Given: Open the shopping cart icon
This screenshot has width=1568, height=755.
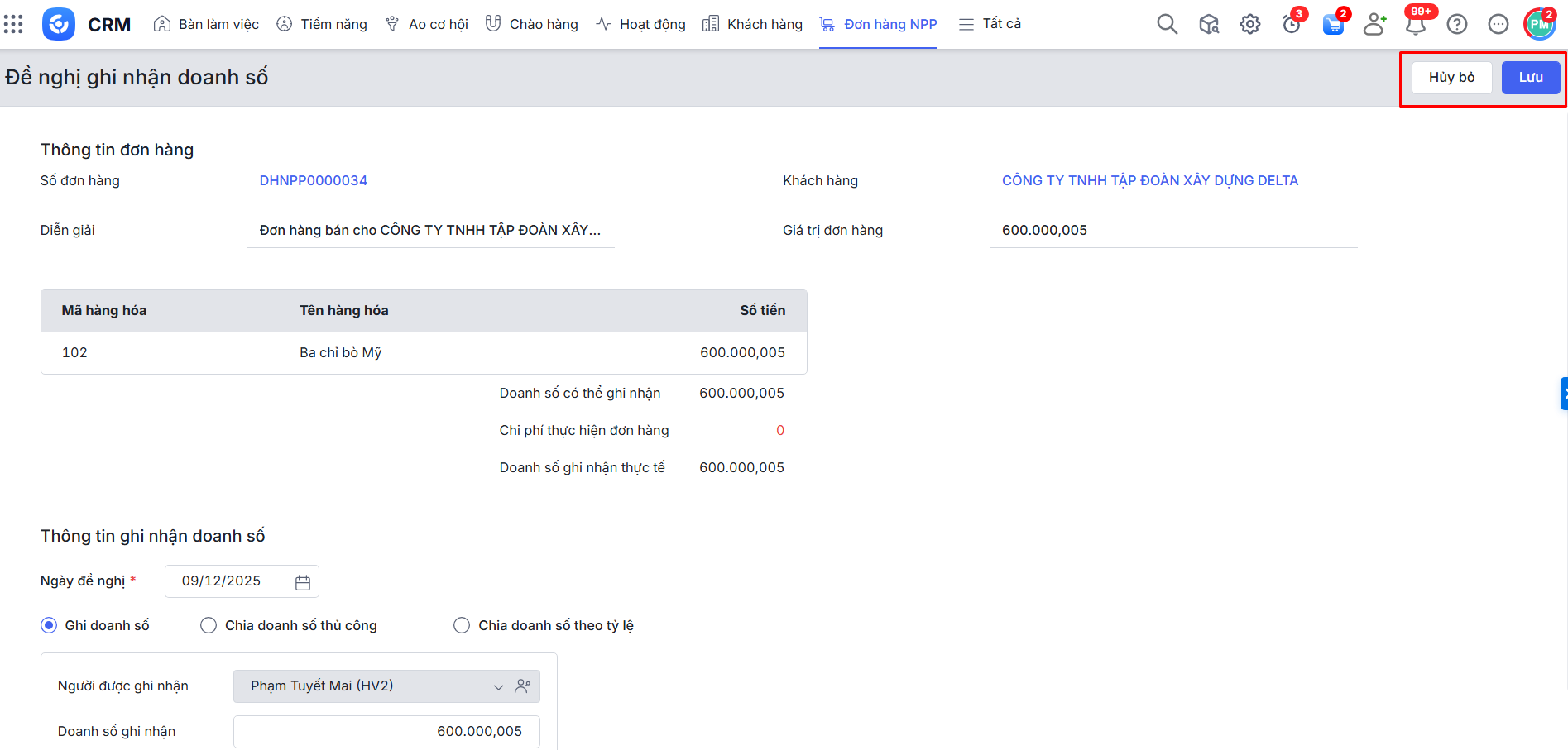Looking at the screenshot, I should click(1333, 24).
